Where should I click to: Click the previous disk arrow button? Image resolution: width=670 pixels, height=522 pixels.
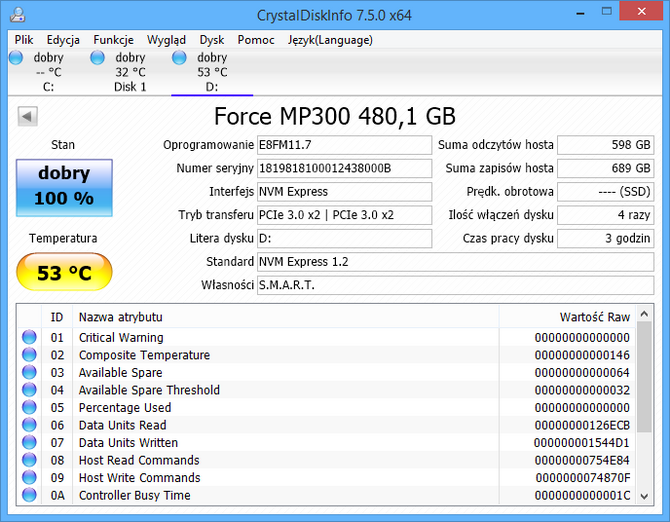27,116
